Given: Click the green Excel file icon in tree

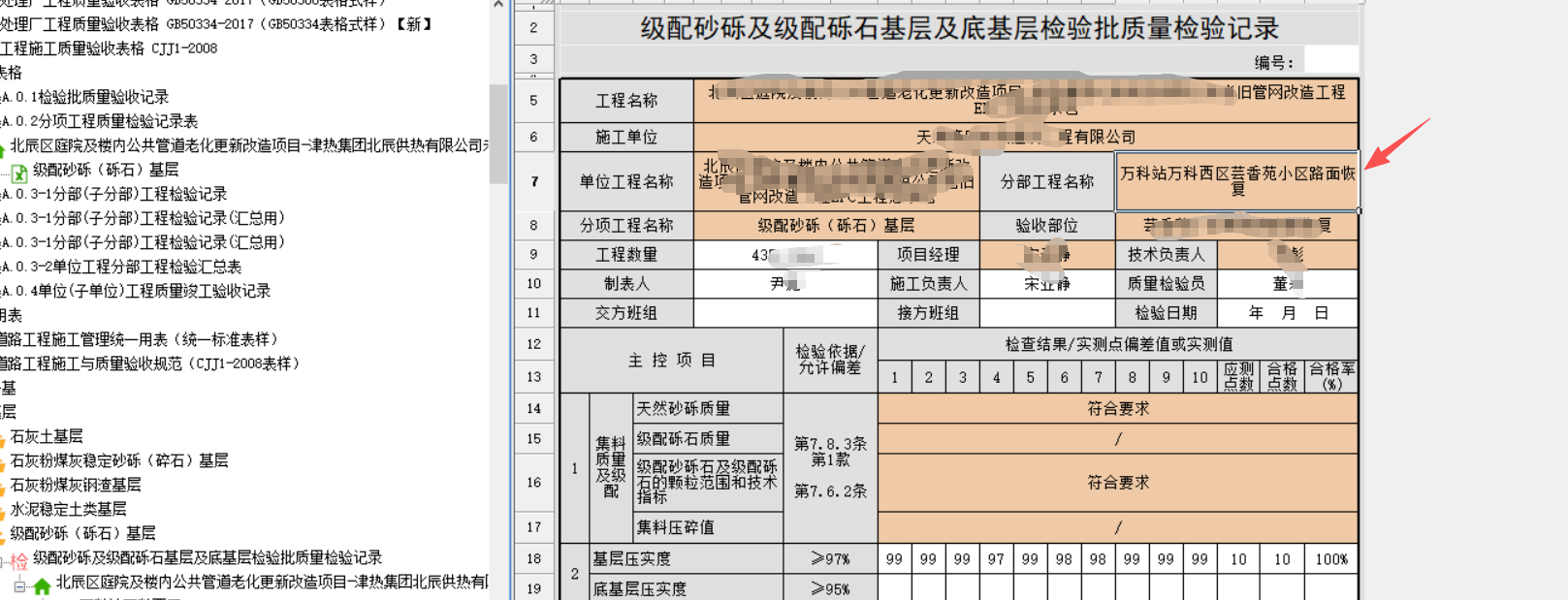Looking at the screenshot, I should 19,174.
